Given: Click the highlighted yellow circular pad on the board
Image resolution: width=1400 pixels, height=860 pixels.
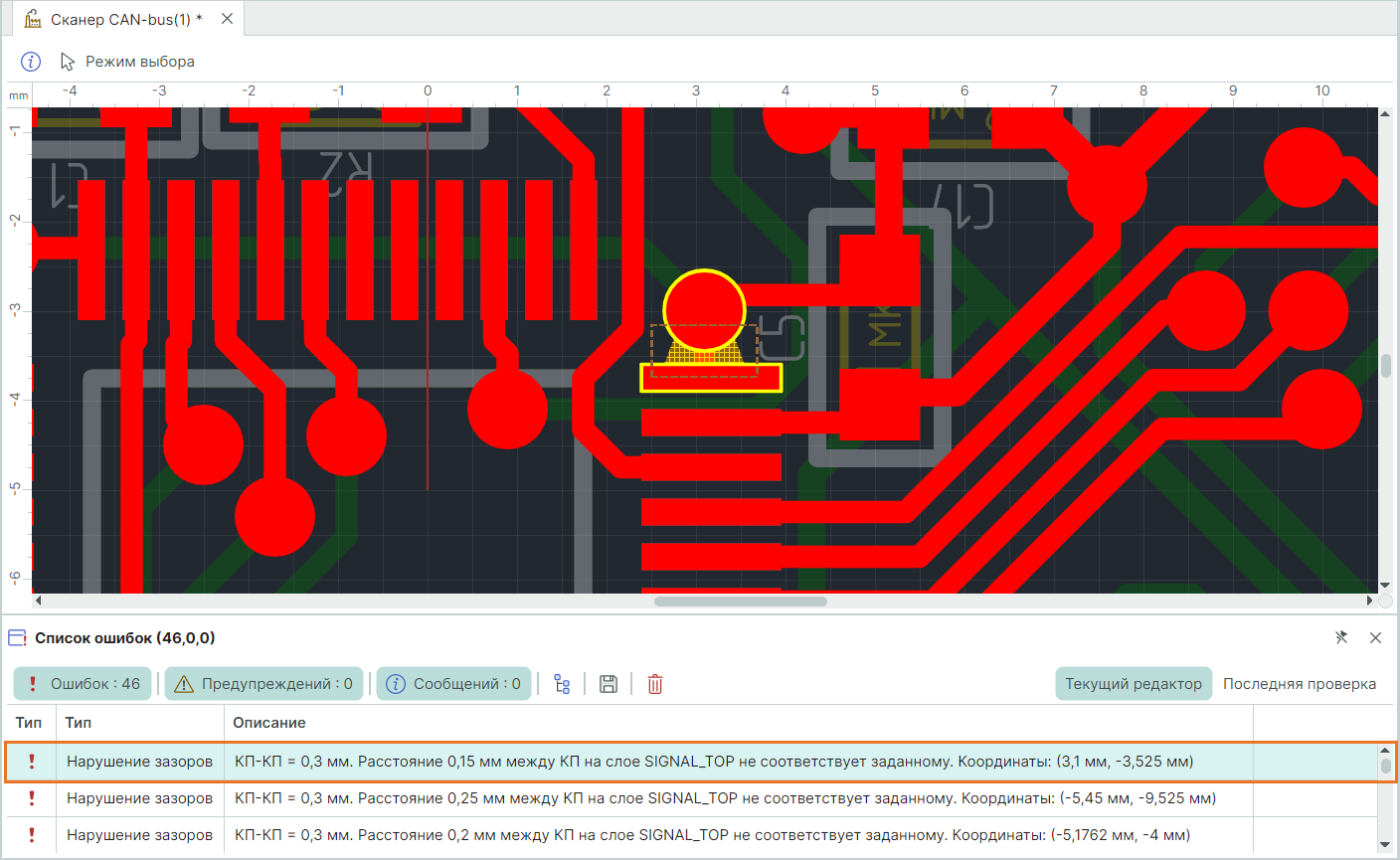Looking at the screenshot, I should [704, 305].
